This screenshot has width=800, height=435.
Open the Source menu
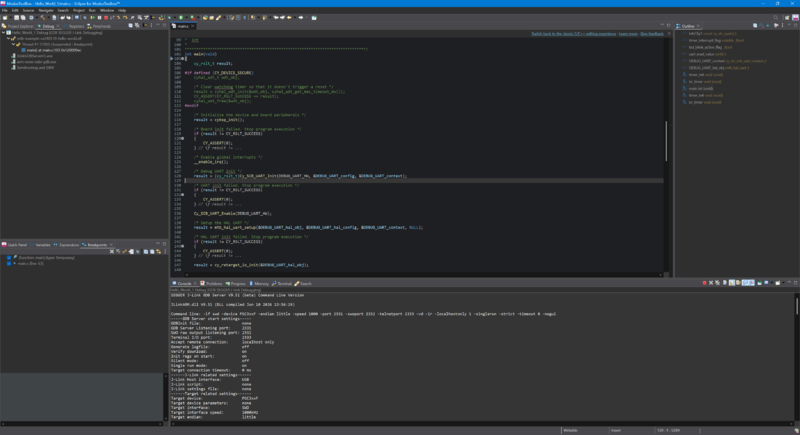click(29, 10)
